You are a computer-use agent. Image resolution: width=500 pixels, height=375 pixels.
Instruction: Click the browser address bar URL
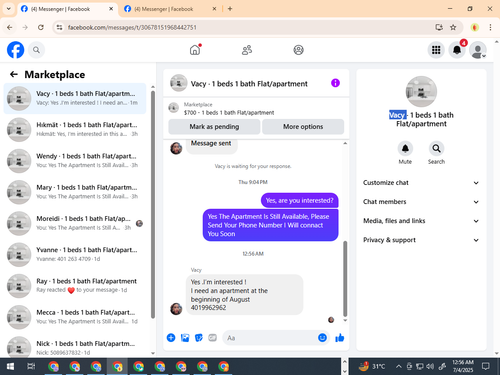(132, 27)
